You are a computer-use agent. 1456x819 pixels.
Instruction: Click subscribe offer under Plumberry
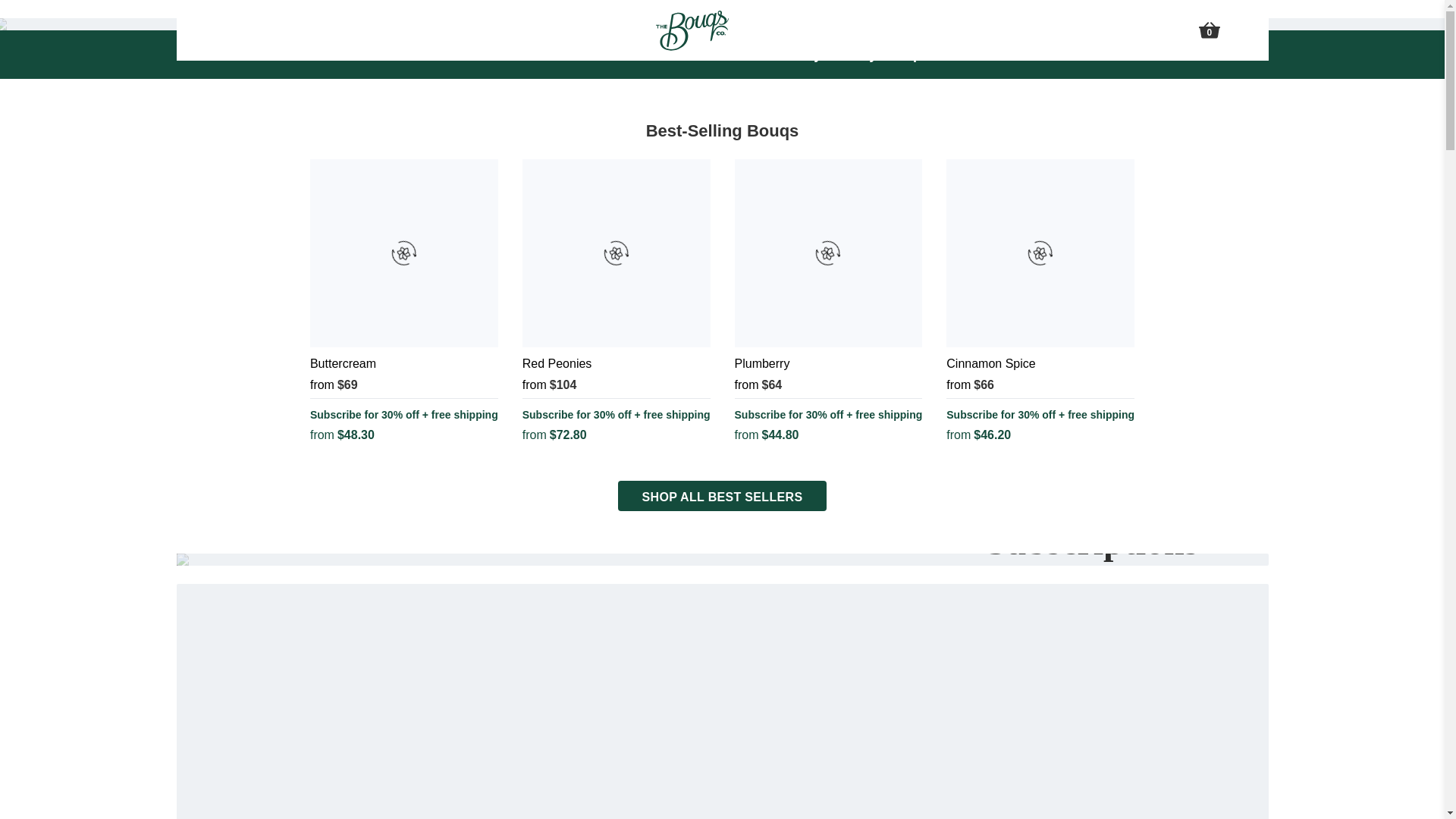[x=828, y=415]
